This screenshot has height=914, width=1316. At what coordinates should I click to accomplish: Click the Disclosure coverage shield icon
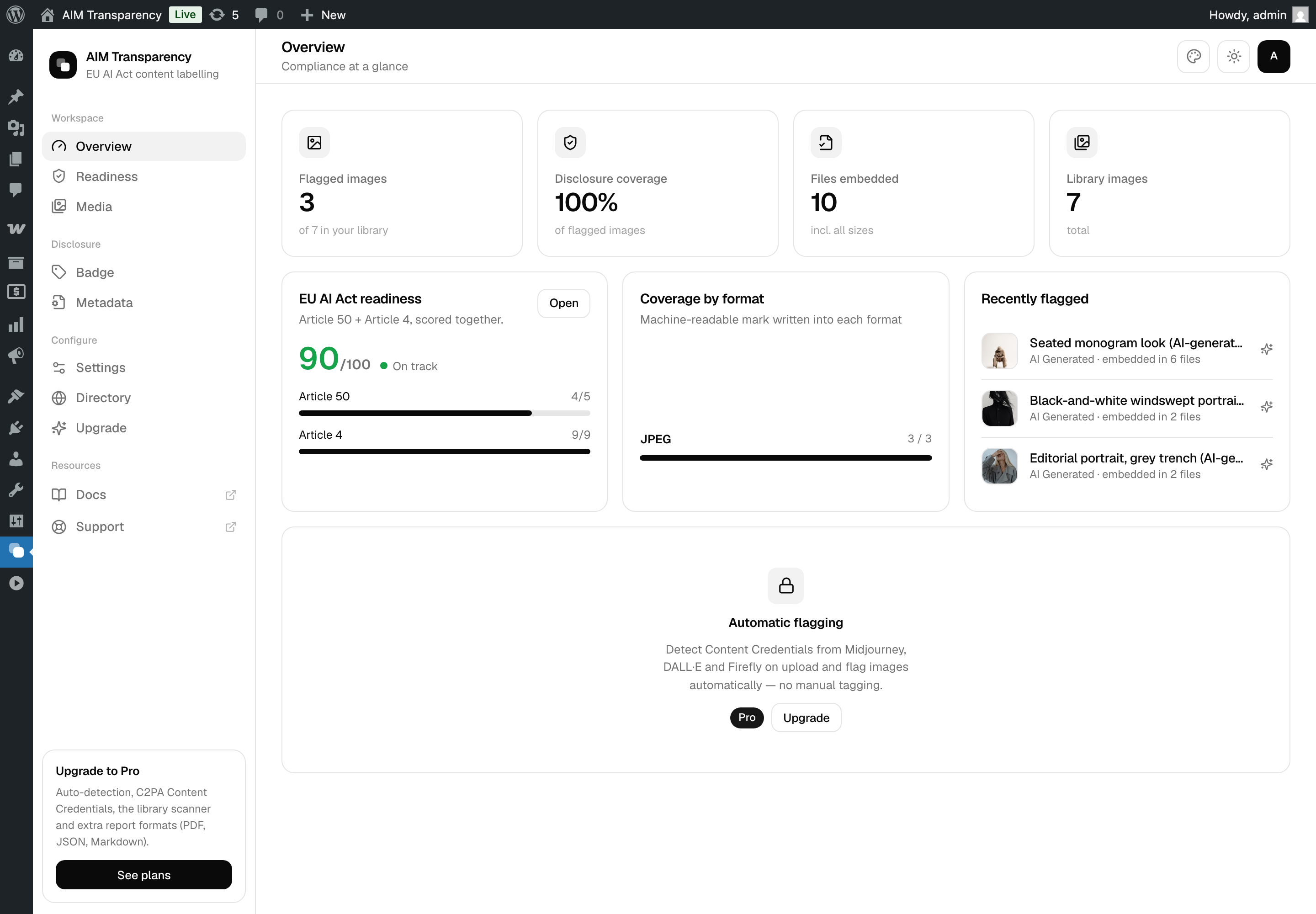[570, 143]
